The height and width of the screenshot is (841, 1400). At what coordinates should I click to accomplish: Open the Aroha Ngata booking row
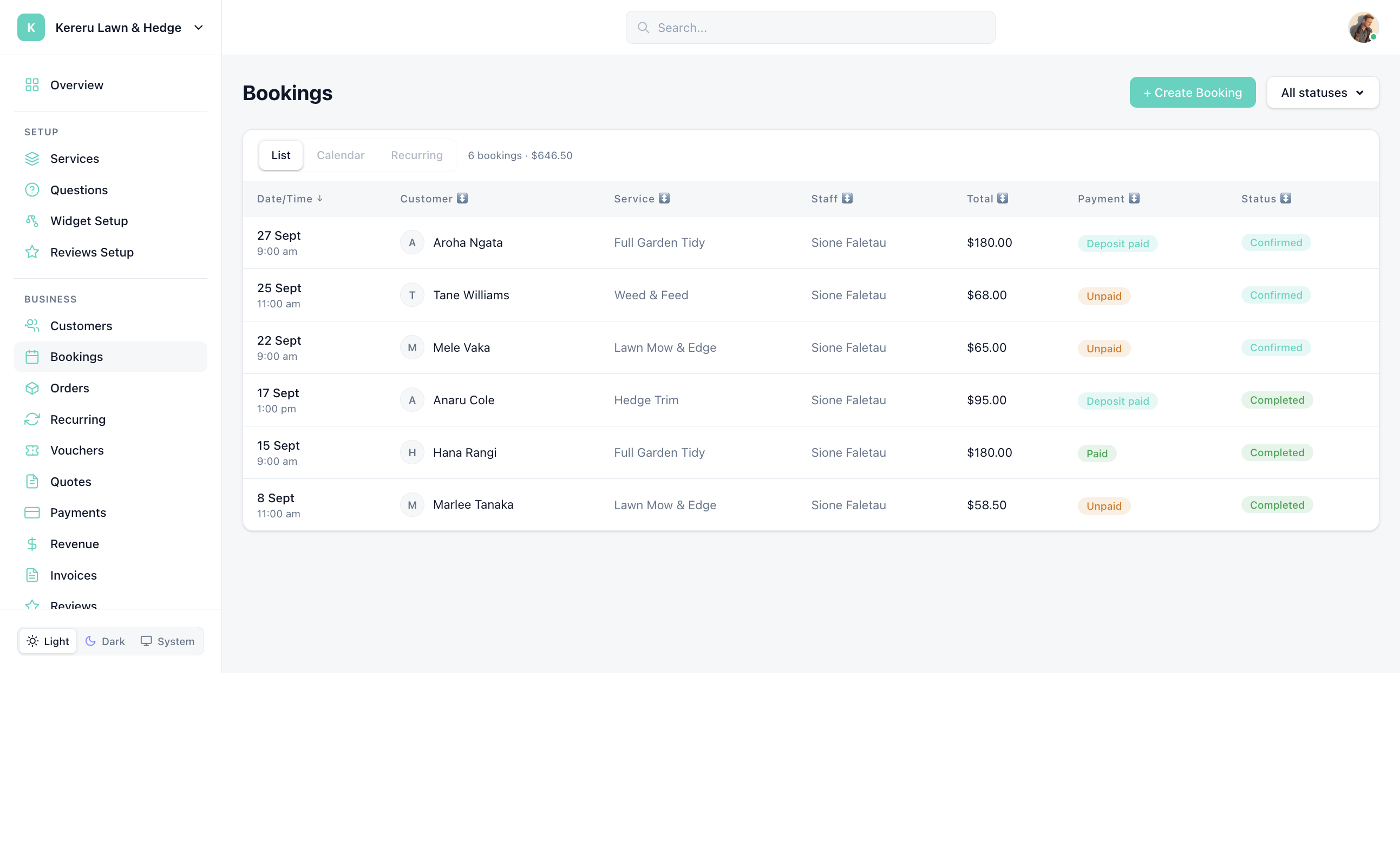pyautogui.click(x=810, y=242)
